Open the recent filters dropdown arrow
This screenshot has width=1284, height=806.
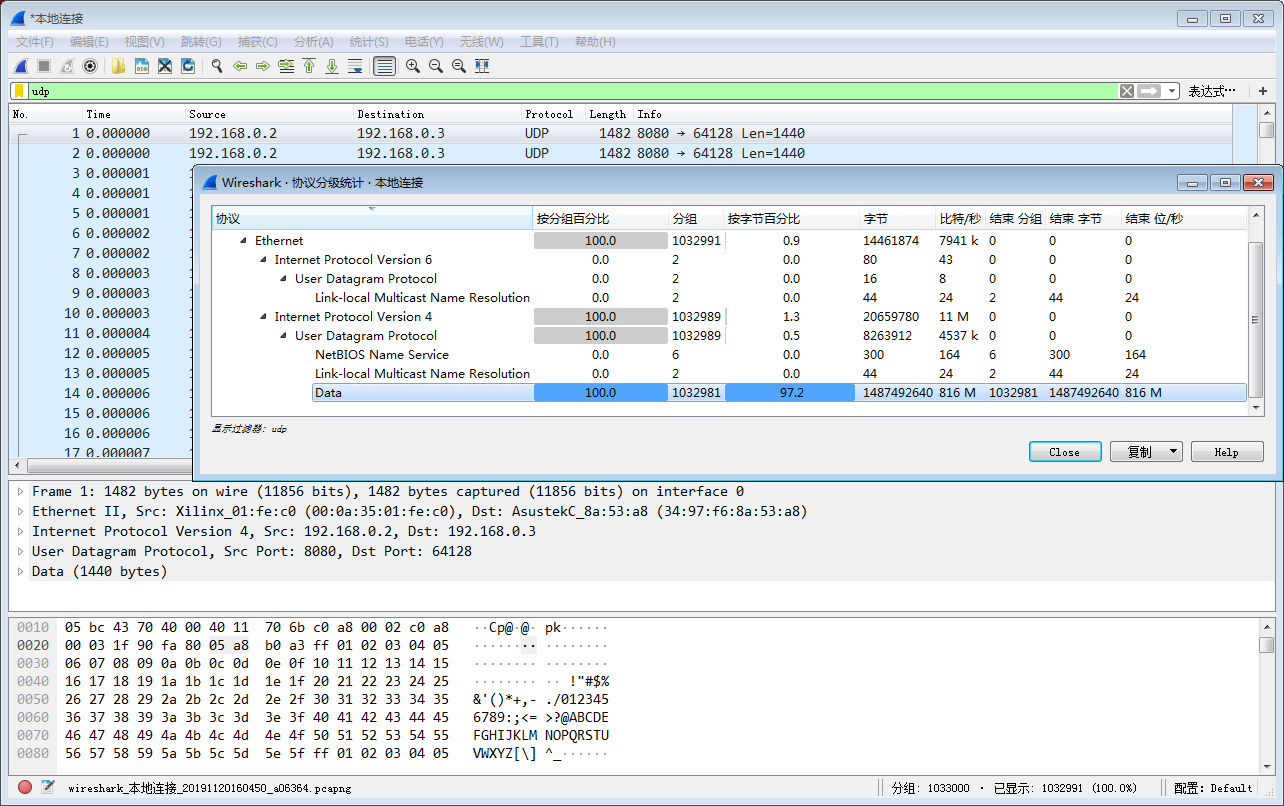pos(1172,91)
